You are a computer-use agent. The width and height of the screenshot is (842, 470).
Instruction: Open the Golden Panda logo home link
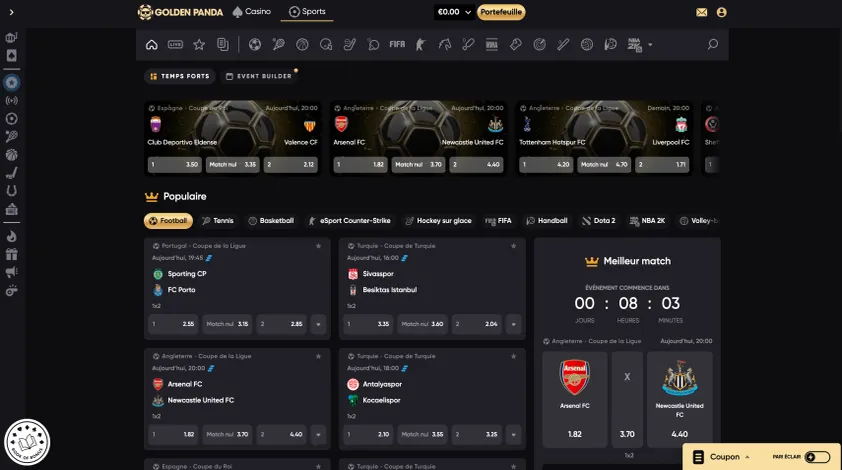click(180, 12)
